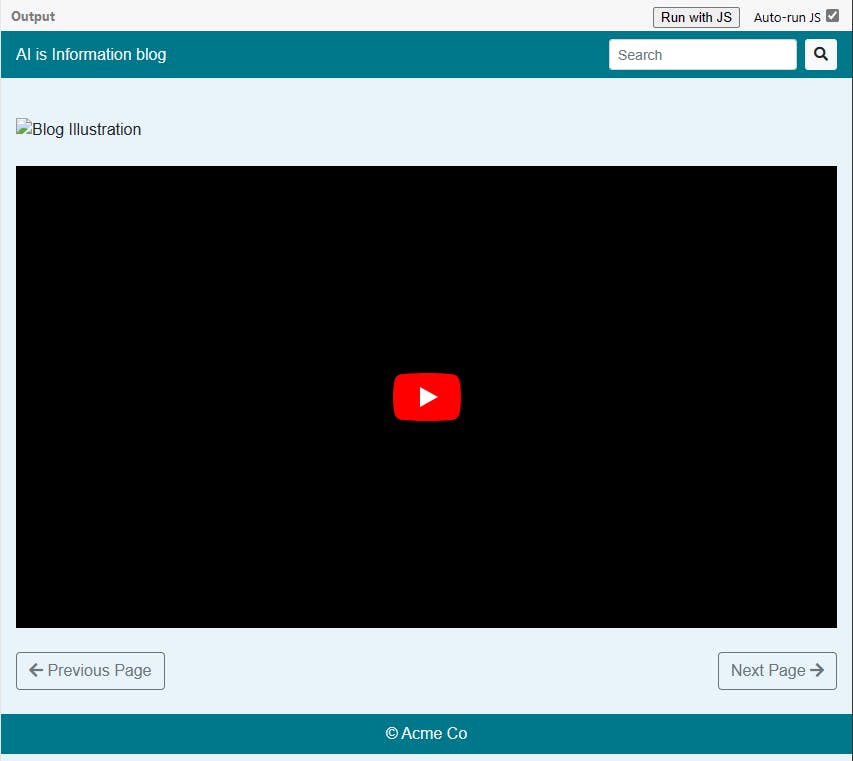Click the © Acme Co footer text
Viewport: 853px width, 761px height.
click(x=426, y=733)
